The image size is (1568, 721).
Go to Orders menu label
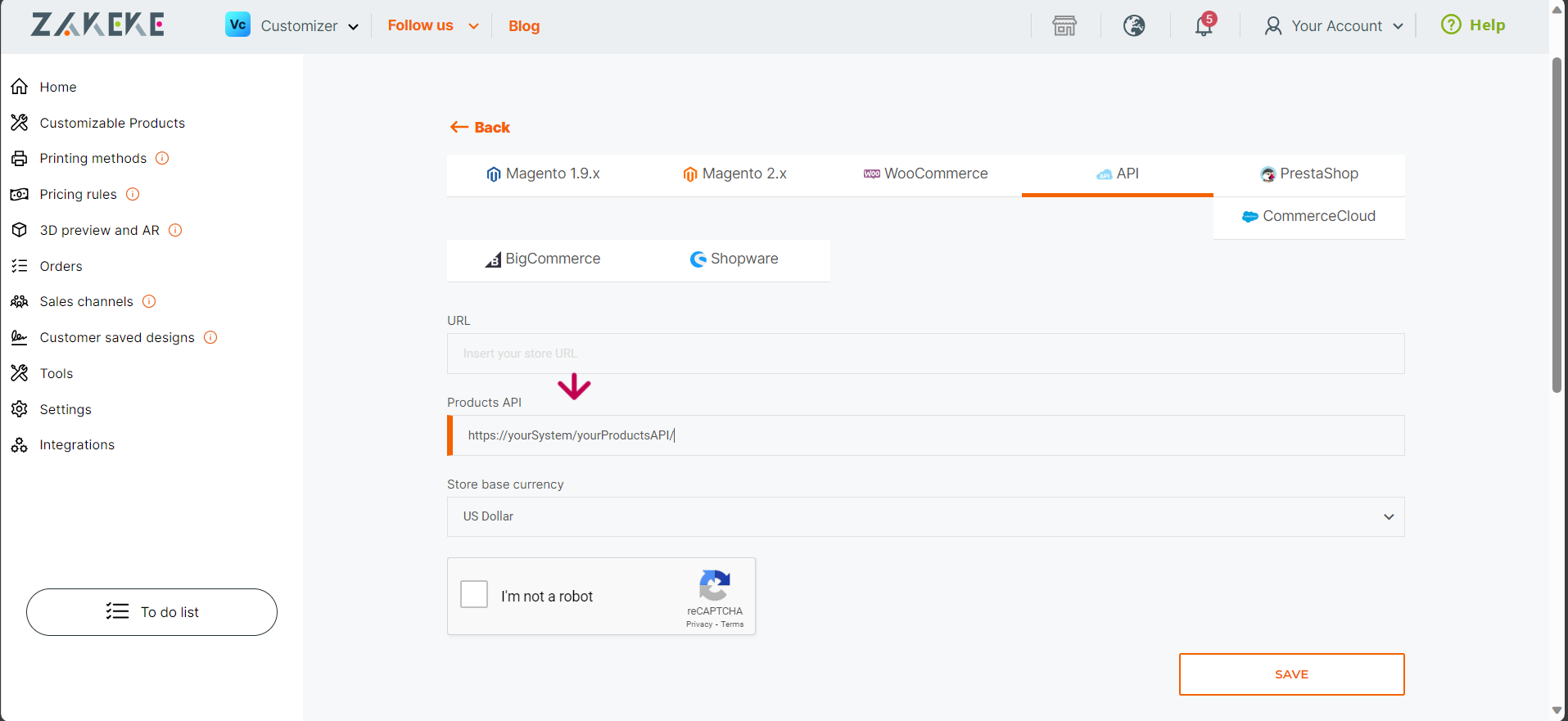point(61,266)
